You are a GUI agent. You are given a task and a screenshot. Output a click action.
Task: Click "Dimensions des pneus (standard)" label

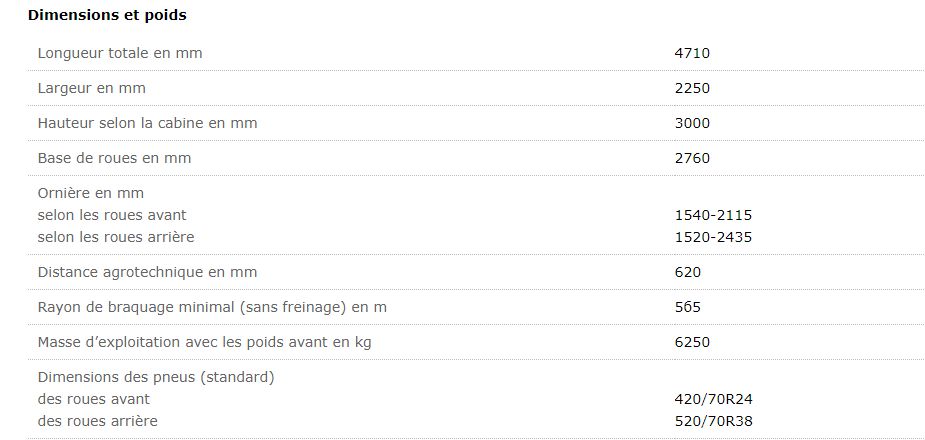pyautogui.click(x=156, y=377)
